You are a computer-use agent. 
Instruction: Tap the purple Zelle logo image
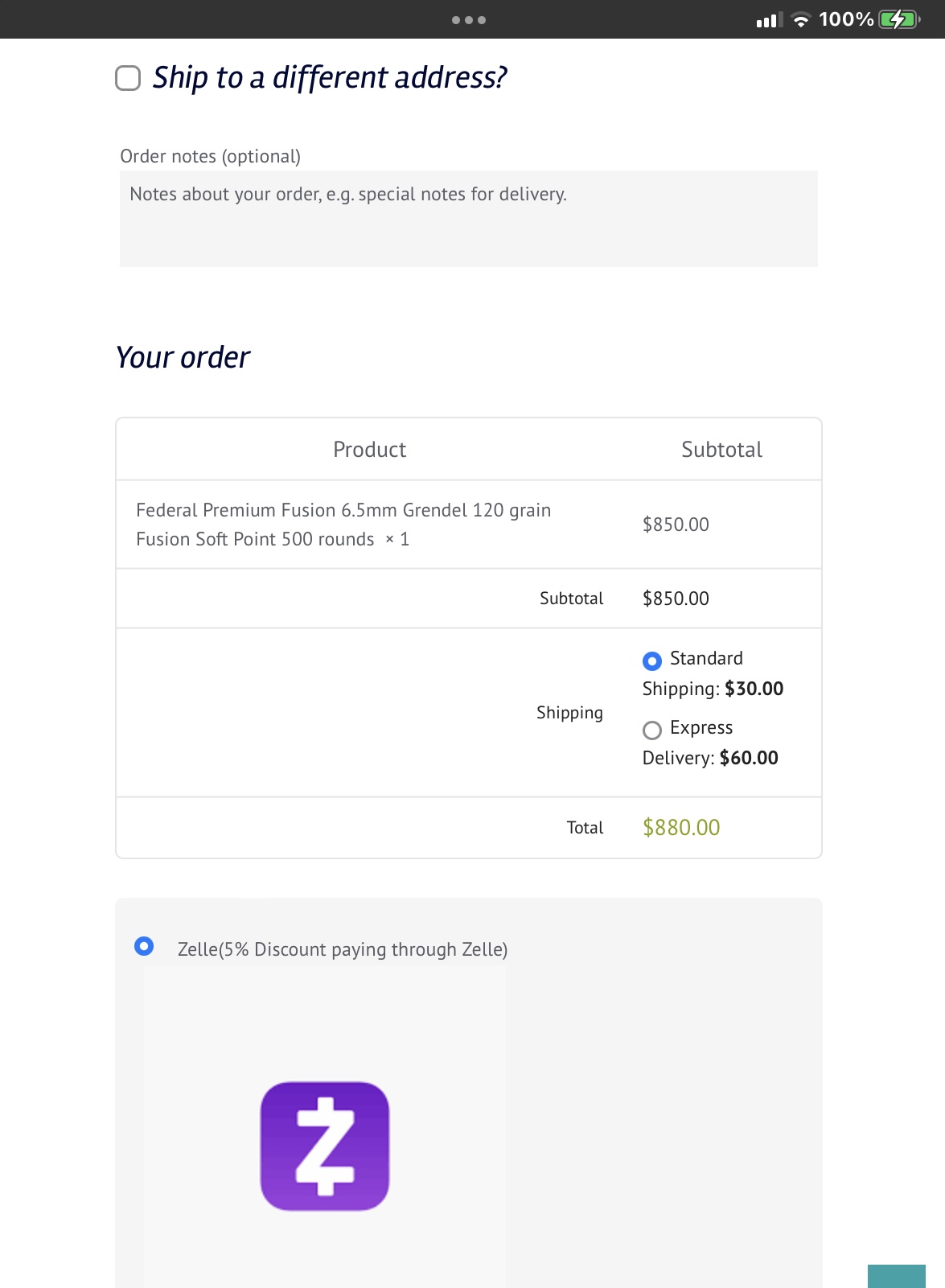click(x=325, y=1146)
